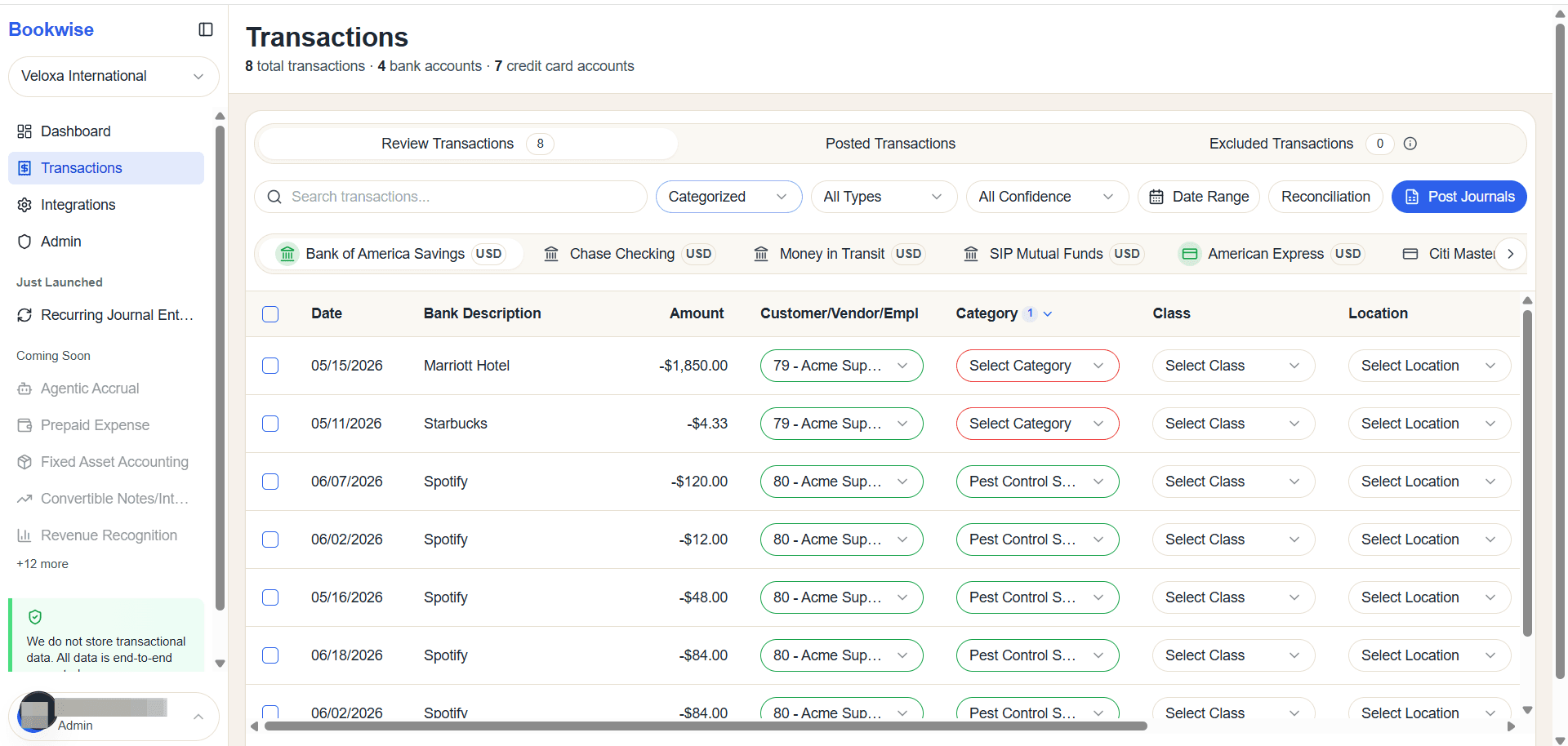
Task: Check the Spotify -$12.00 row checkbox
Action: tap(270, 540)
